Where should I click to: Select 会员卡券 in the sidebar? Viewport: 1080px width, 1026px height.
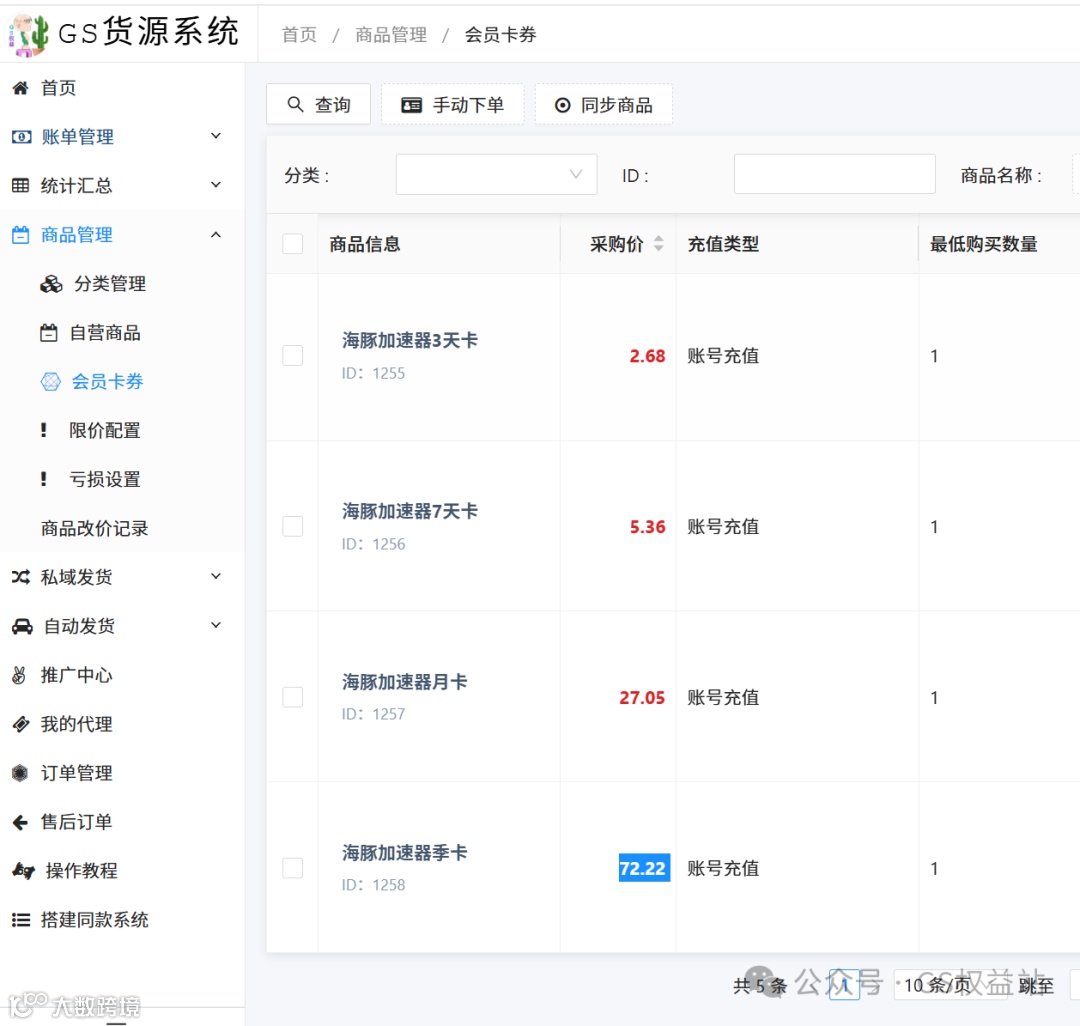[x=107, y=381]
